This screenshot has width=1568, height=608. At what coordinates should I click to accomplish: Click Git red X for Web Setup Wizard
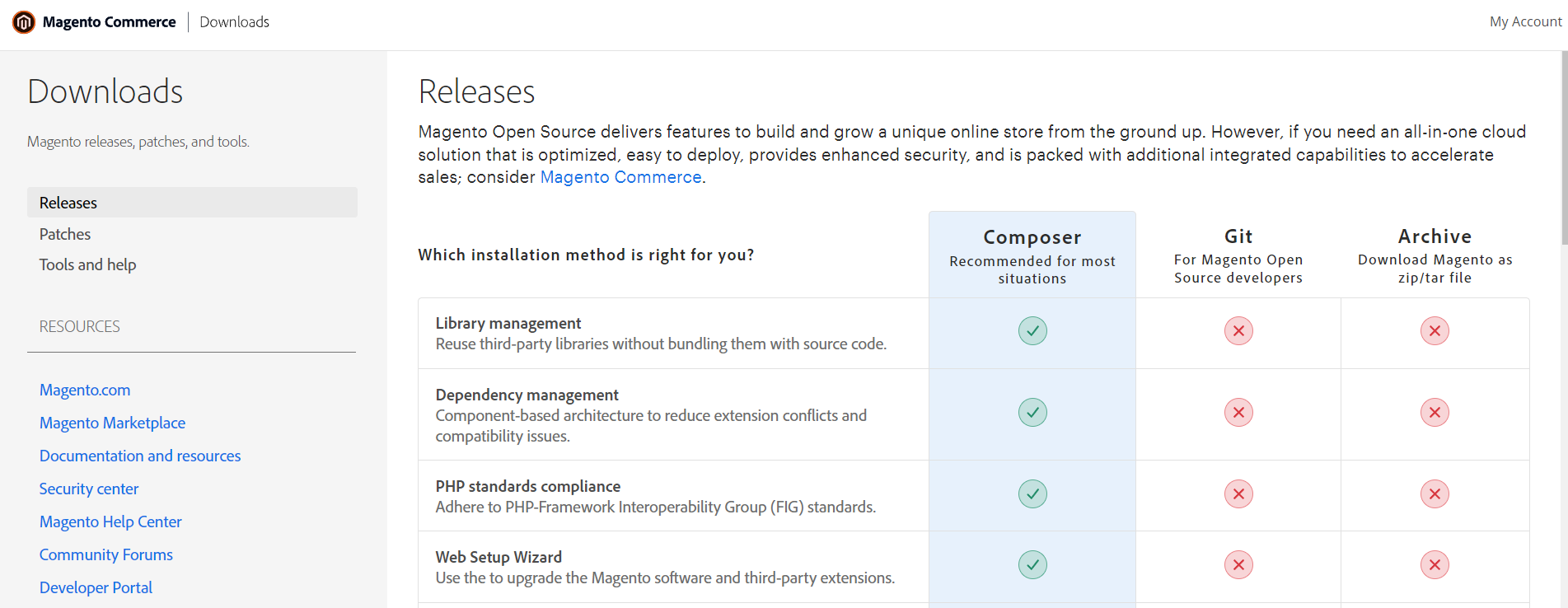click(1238, 565)
